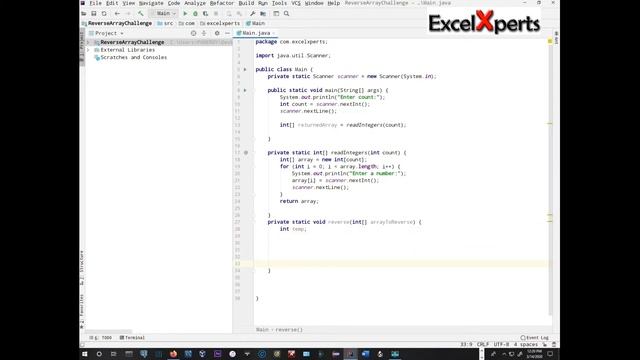Click the com breadcrumb in navigation bar

tap(187, 23)
